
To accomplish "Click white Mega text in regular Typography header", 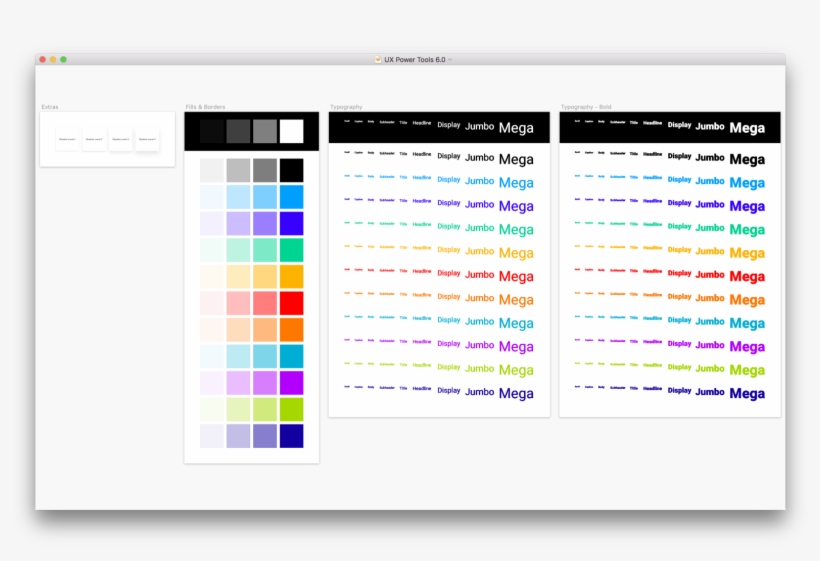I will coord(516,128).
